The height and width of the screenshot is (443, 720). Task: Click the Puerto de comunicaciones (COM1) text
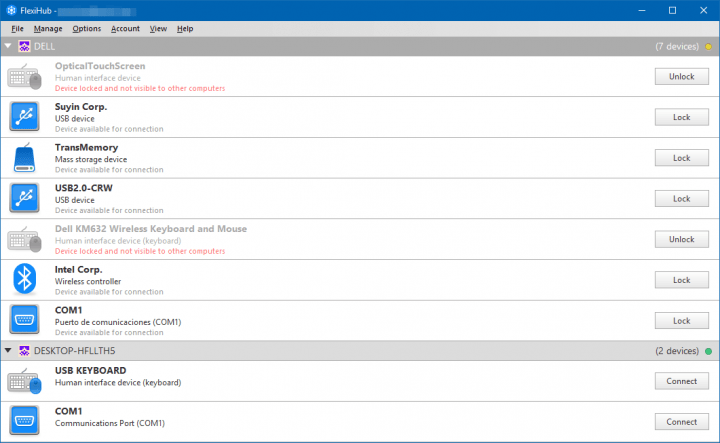[x=118, y=322]
